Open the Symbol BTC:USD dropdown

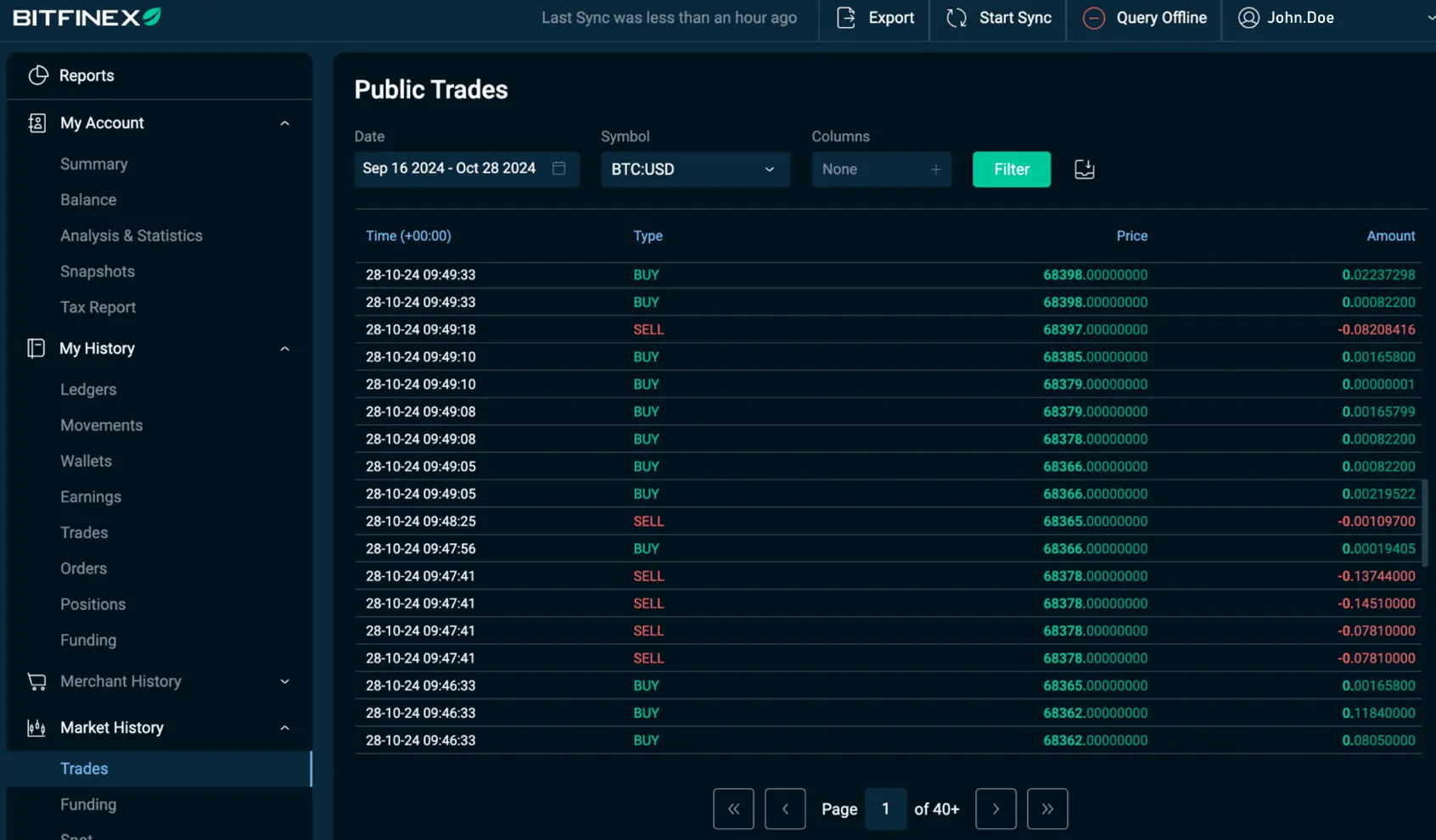[694, 169]
